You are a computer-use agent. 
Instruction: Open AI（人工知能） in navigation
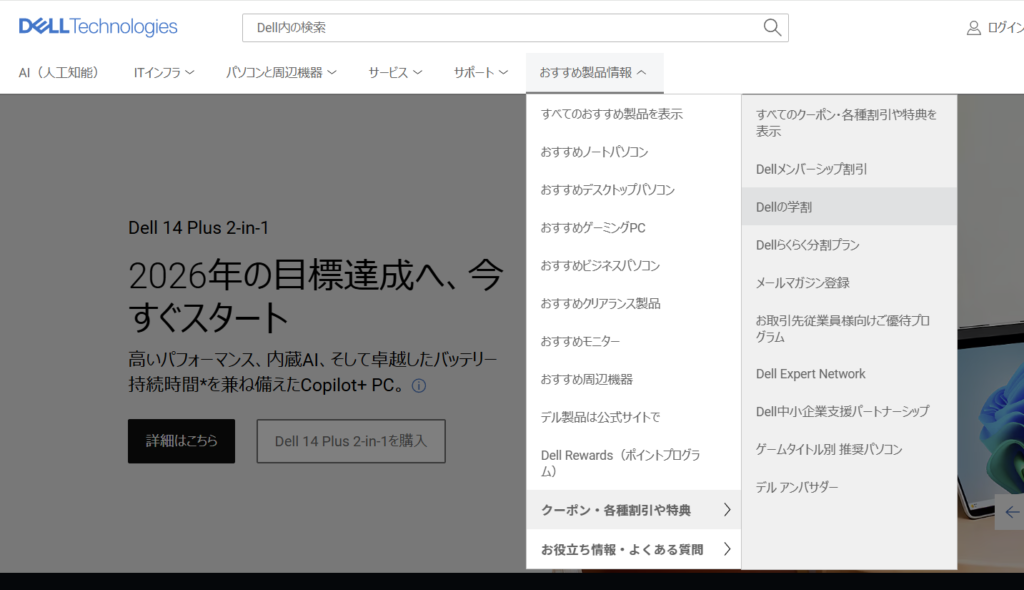[x=61, y=72]
